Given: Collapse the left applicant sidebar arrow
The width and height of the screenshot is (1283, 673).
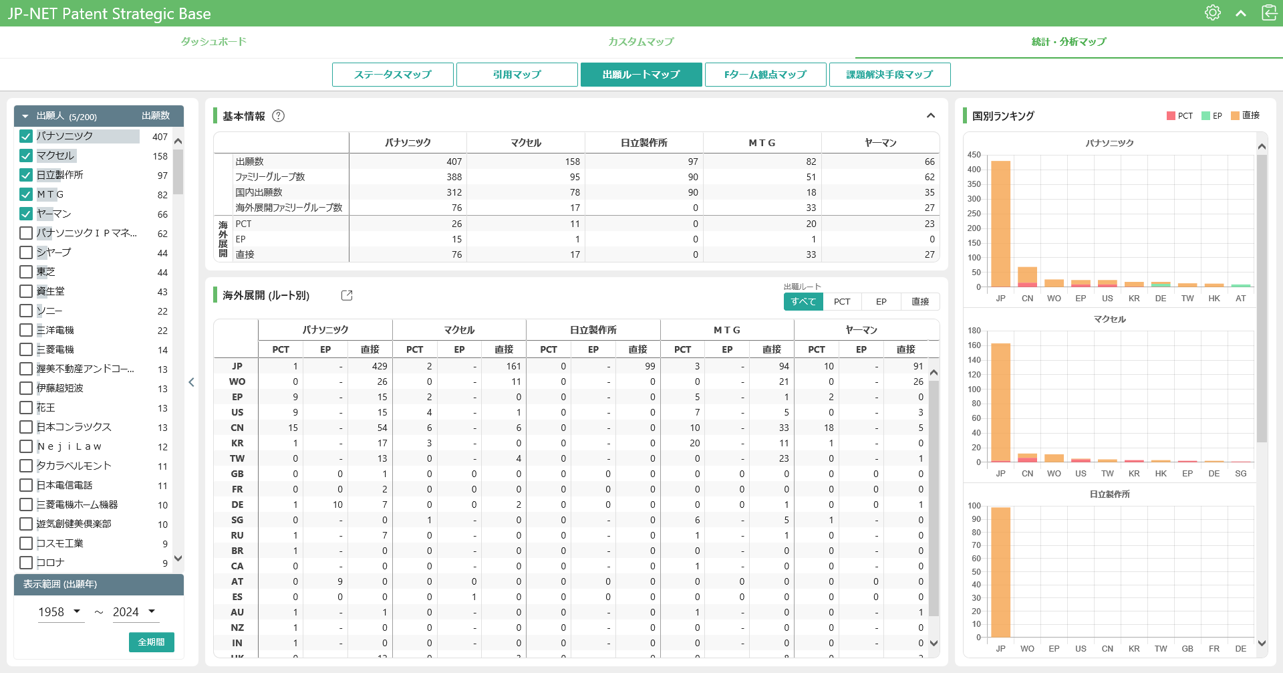Looking at the screenshot, I should click(x=191, y=382).
